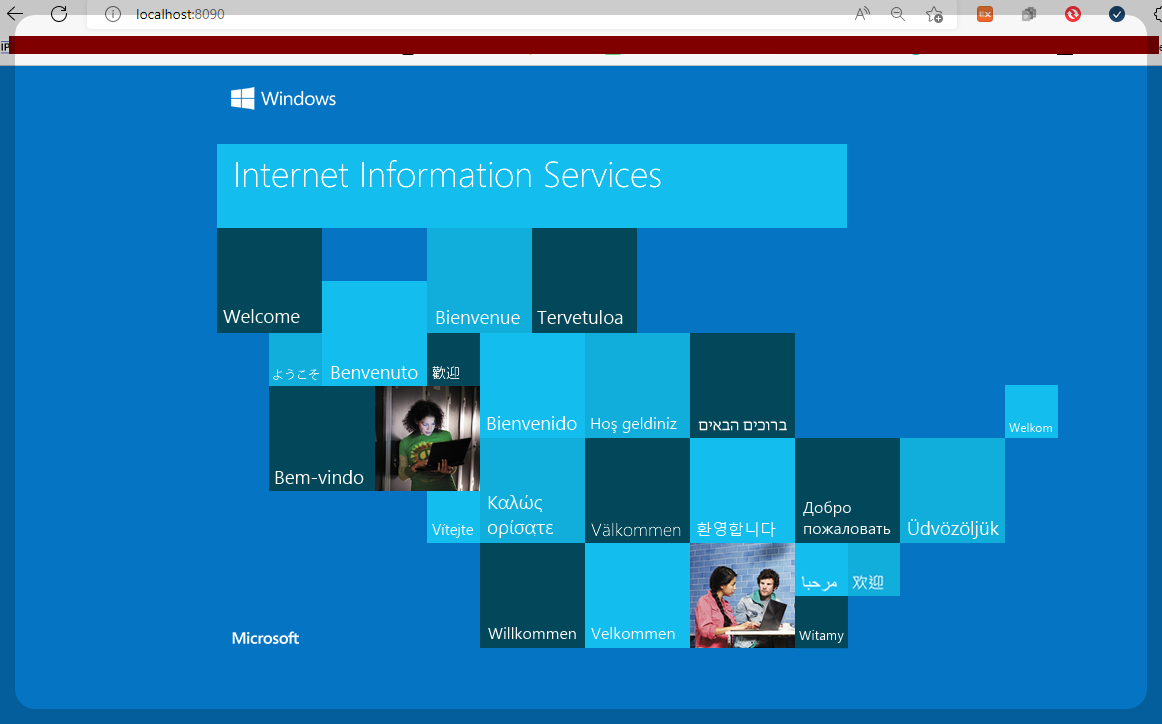This screenshot has height=724, width=1162.
Task: Open the red circular-arrows extension icon
Action: [1072, 14]
